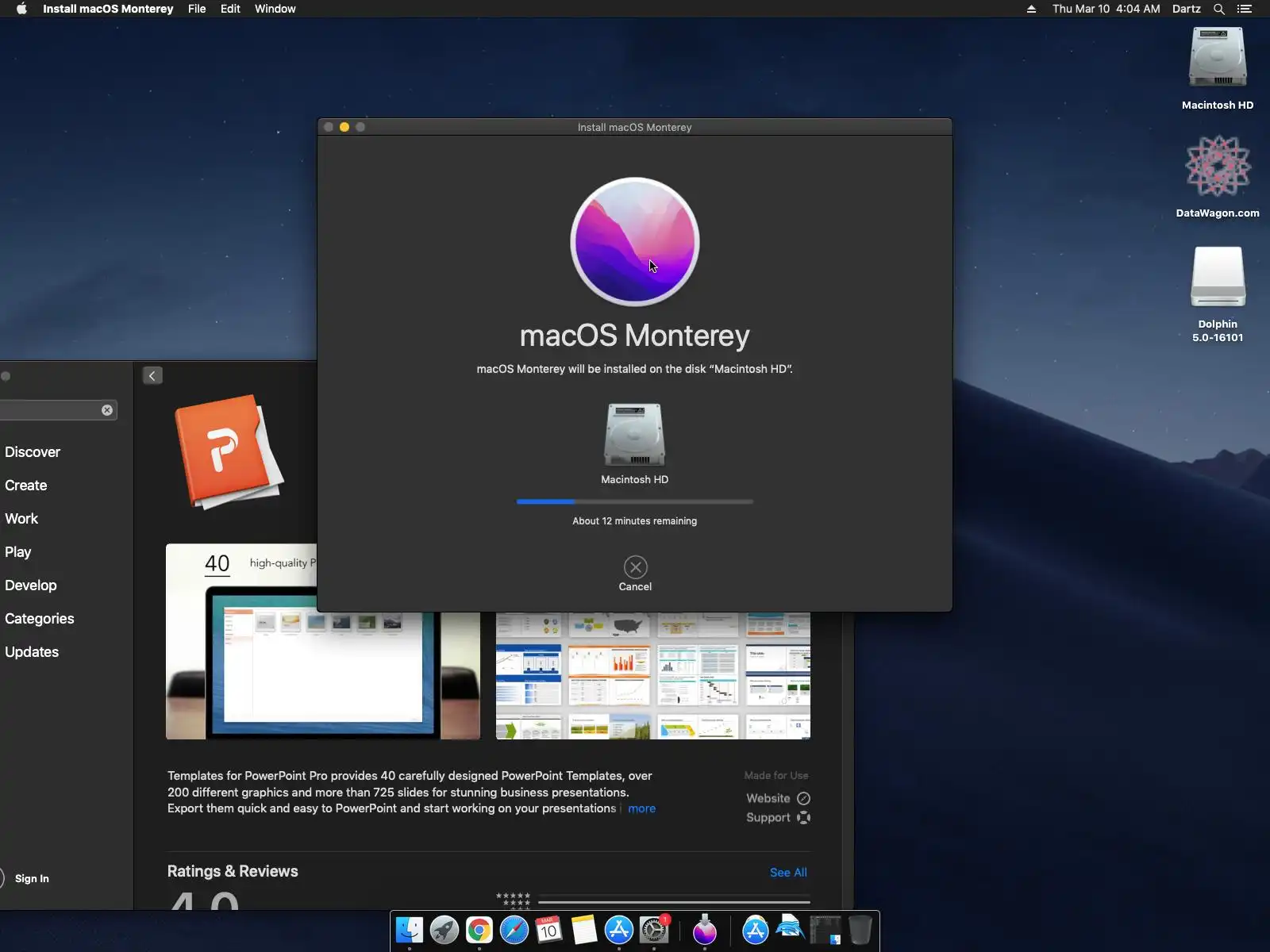This screenshot has width=1270, height=952.
Task: Expand the description with the 'more' link
Action: [x=641, y=808]
